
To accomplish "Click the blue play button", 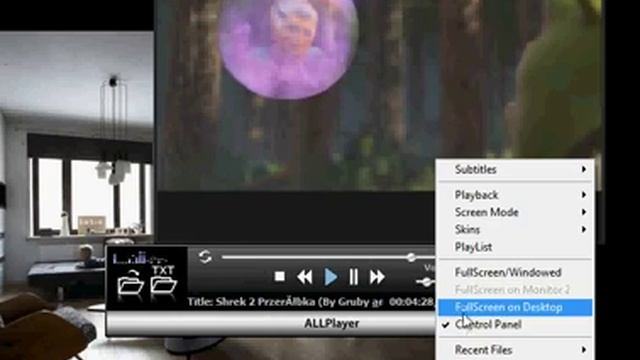I will click(330, 277).
